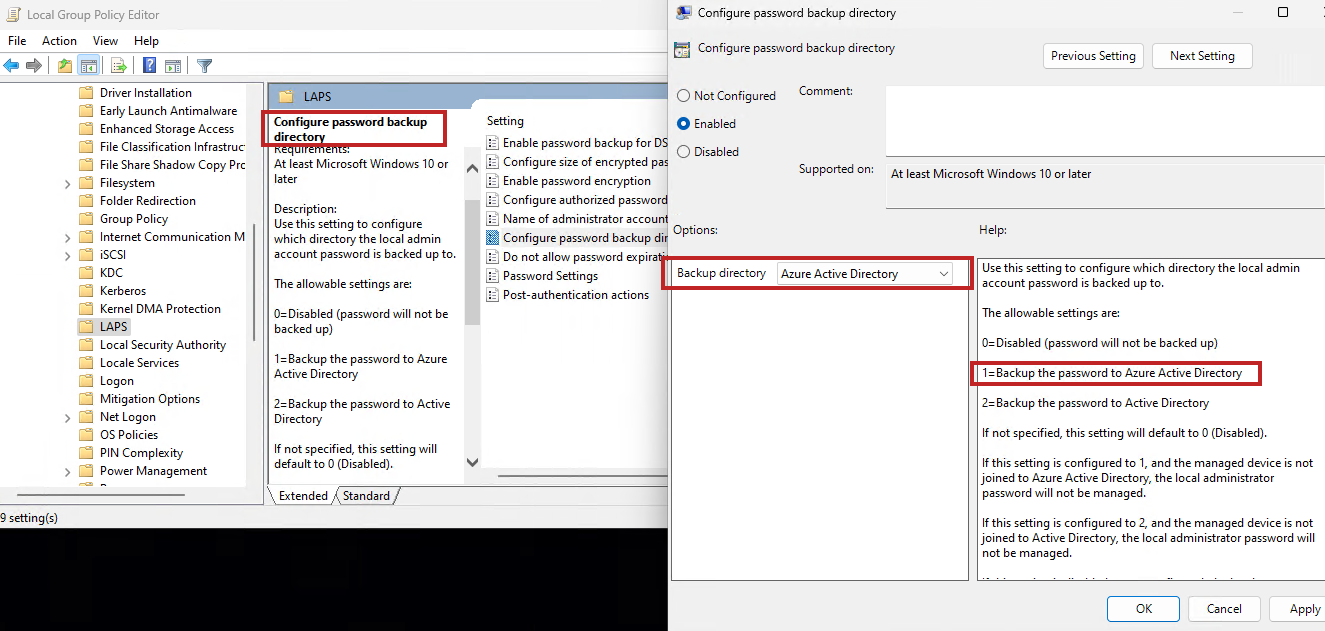Click the OS Policies folder icon

pos(86,435)
